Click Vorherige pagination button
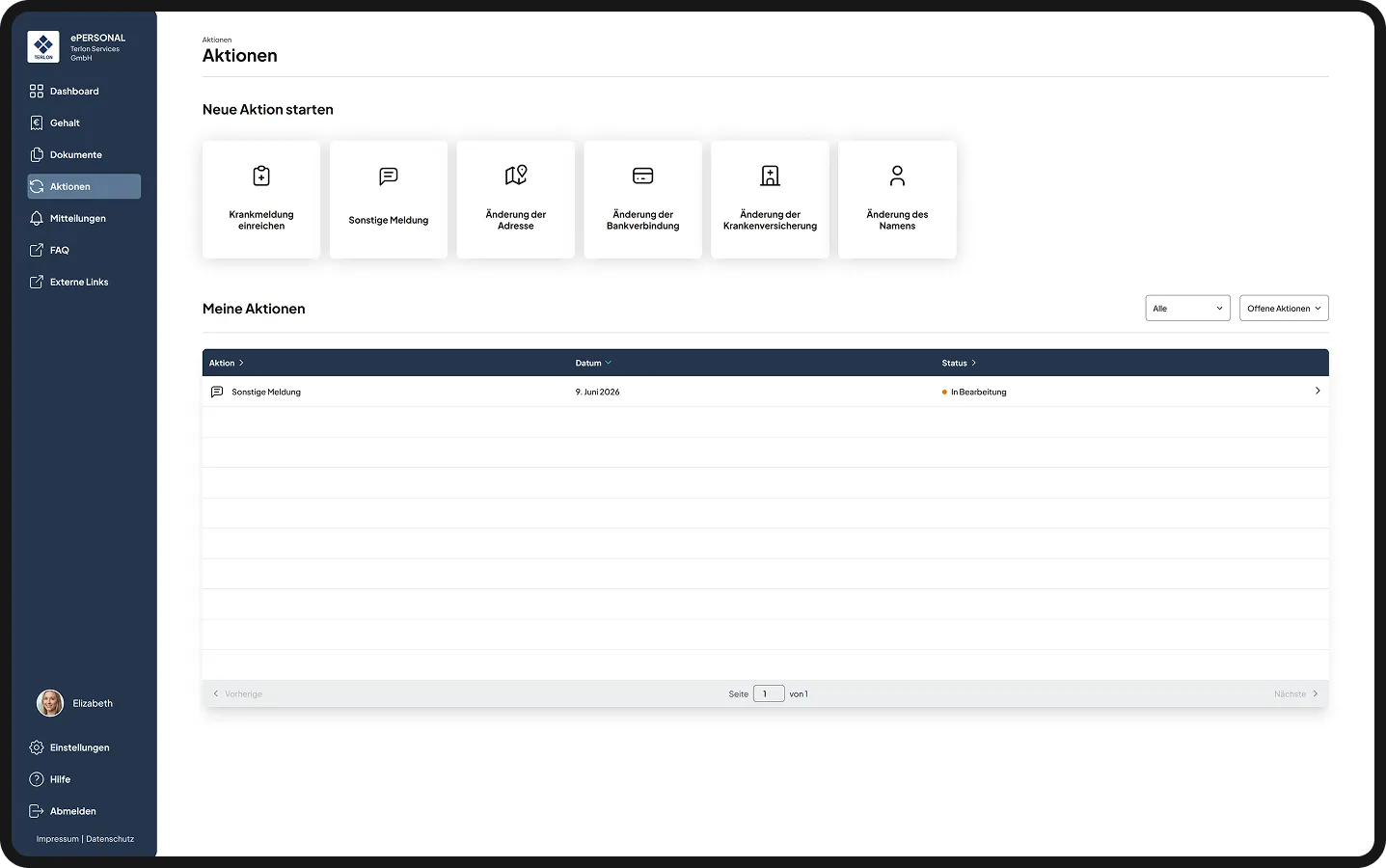This screenshot has width=1386, height=868. click(237, 693)
